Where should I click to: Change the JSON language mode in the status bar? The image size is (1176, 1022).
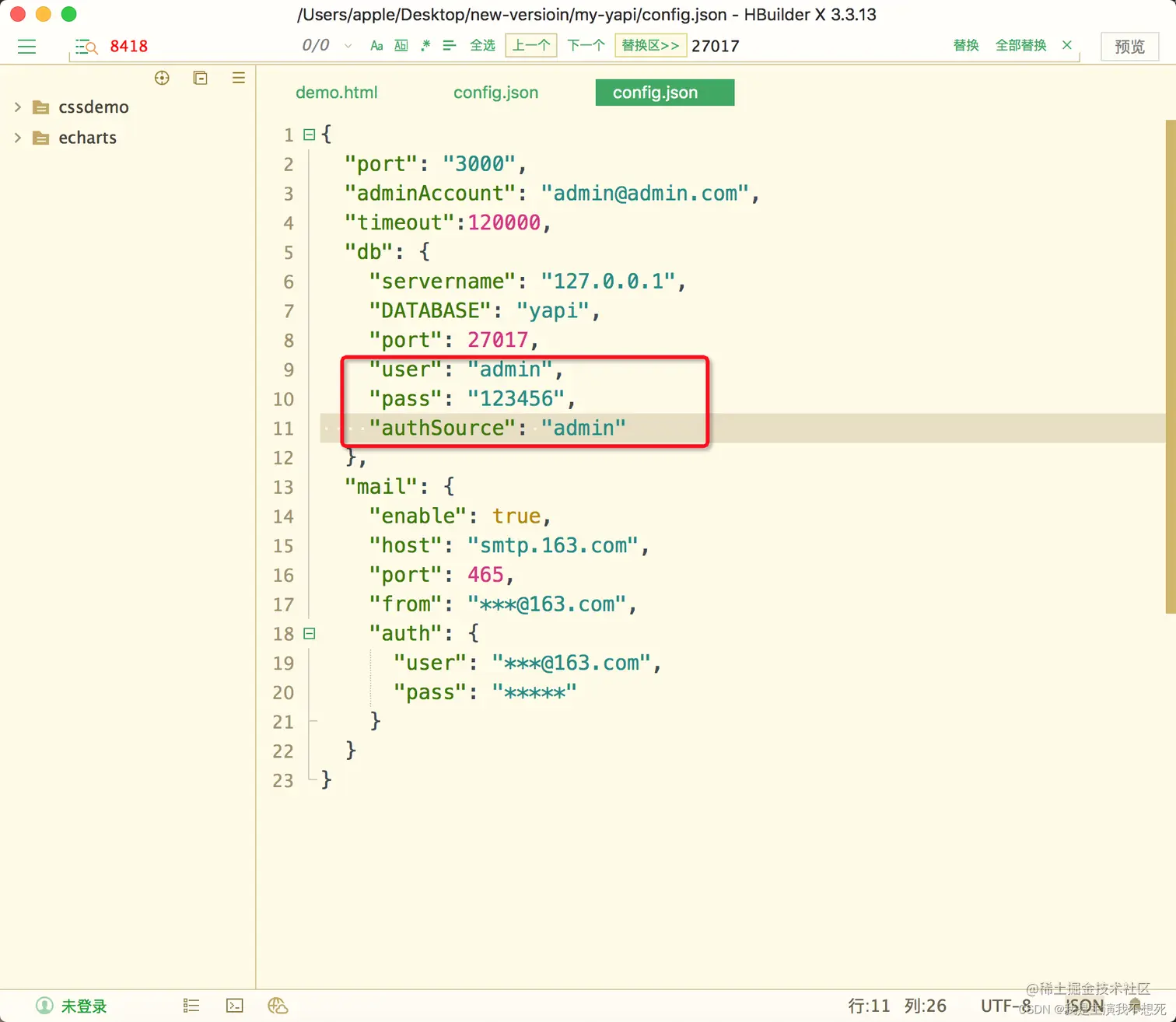[x=1084, y=1006]
